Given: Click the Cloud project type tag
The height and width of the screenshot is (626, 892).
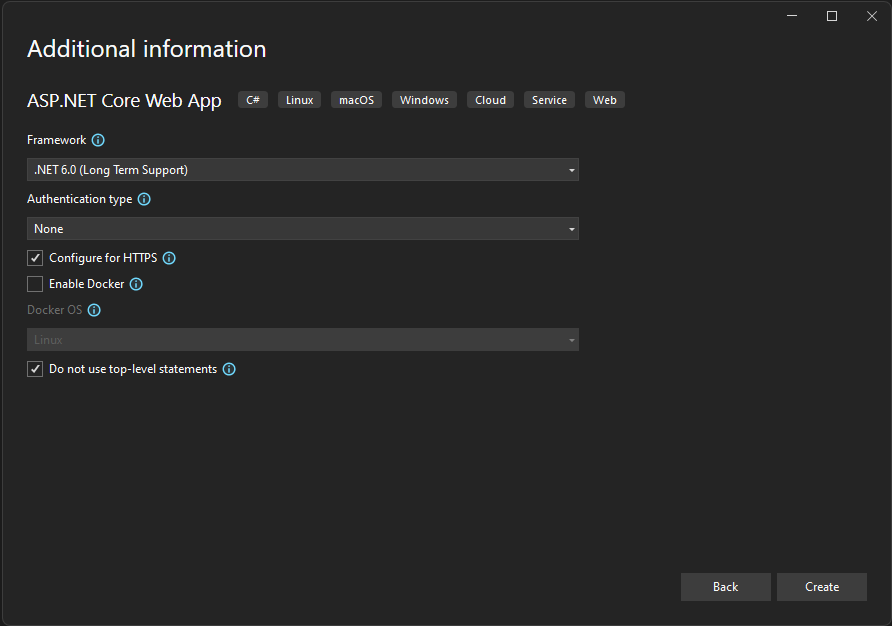Looking at the screenshot, I should pos(490,100).
